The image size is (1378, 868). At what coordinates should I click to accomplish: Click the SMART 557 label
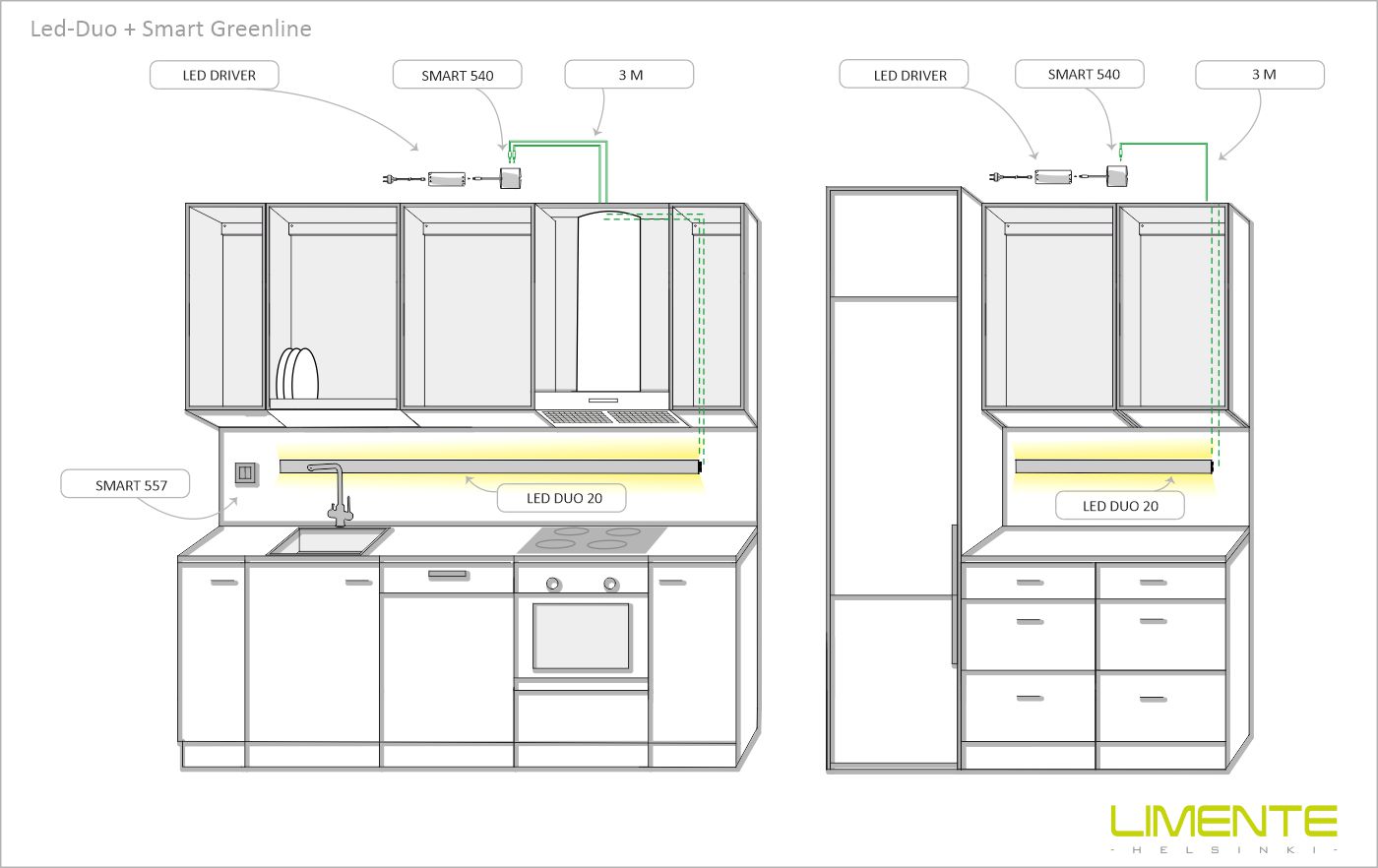click(126, 484)
